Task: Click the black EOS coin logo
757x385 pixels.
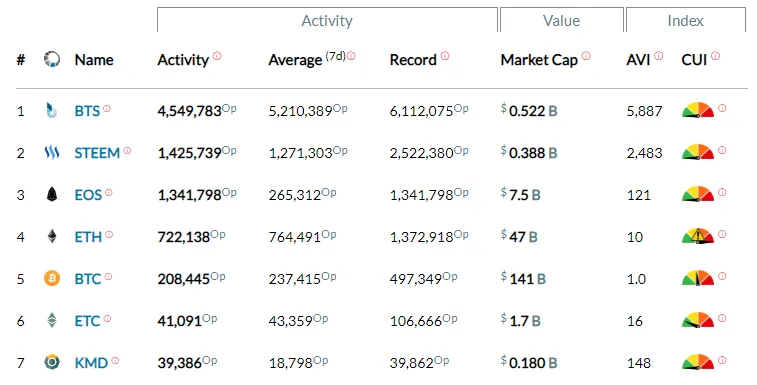Action: point(52,195)
